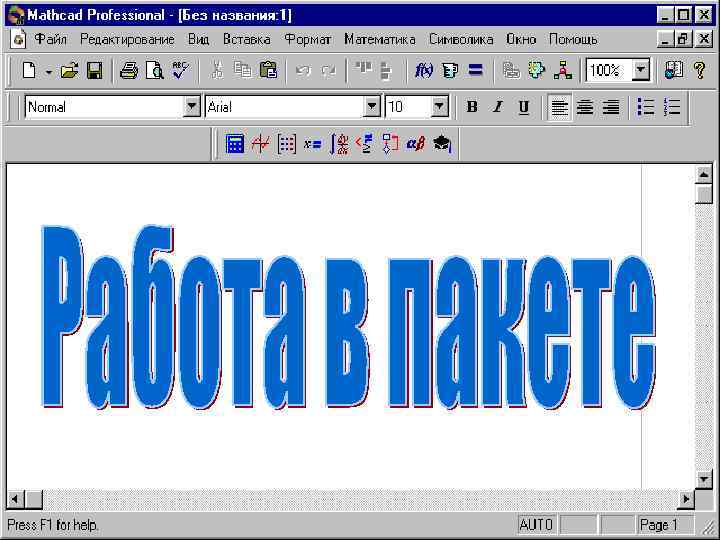Print the worksheet using printer icon
This screenshot has width=720, height=540.
tap(129, 71)
